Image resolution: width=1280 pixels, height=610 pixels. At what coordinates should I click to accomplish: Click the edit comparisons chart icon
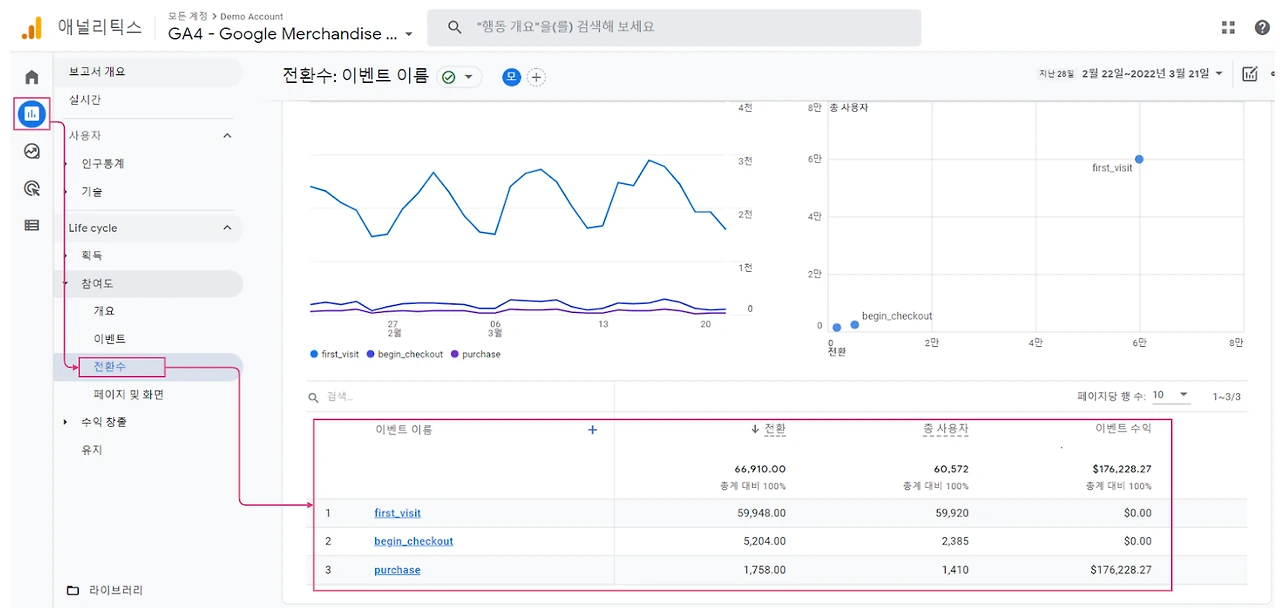1250,74
